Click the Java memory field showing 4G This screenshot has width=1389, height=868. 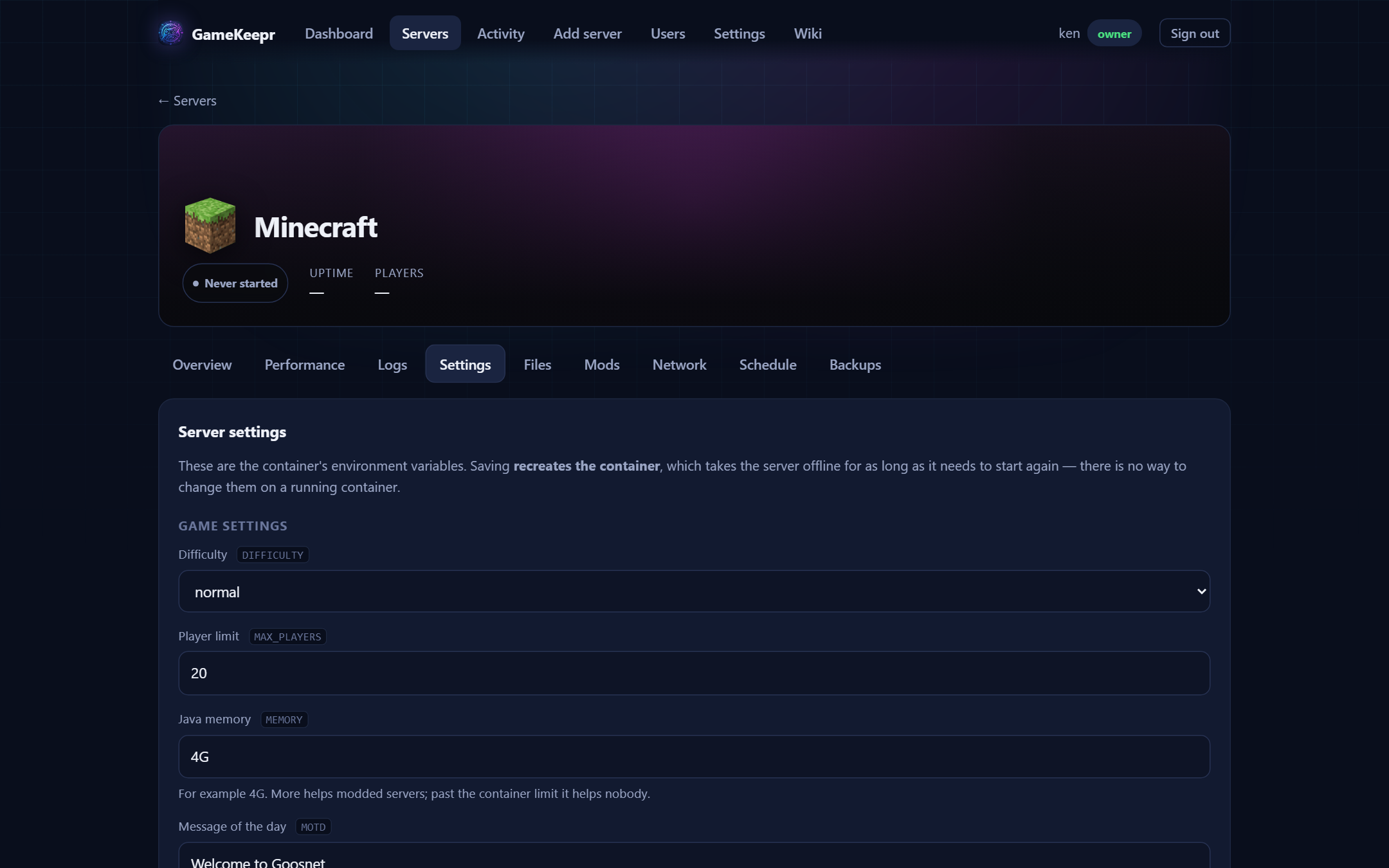click(694, 757)
